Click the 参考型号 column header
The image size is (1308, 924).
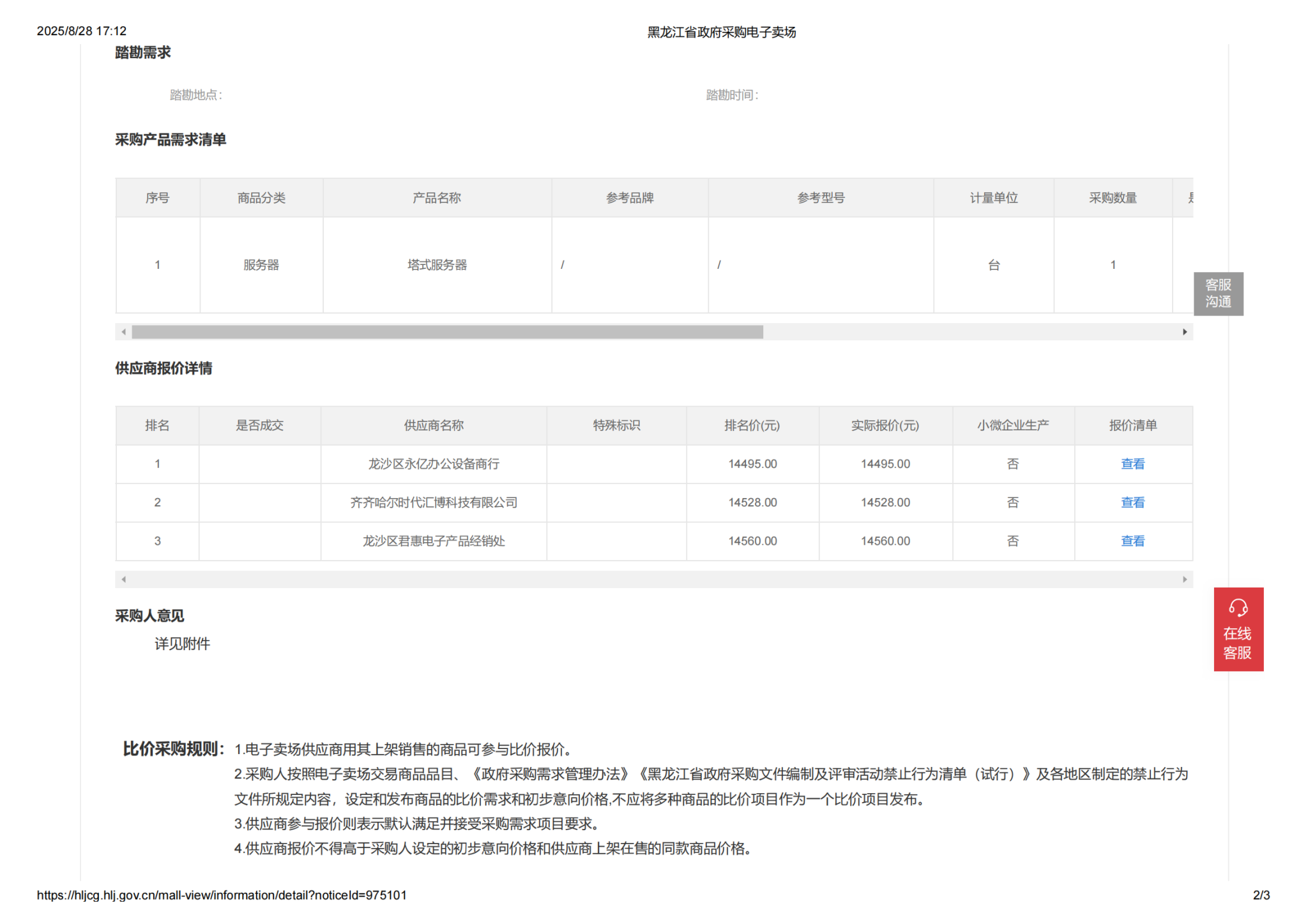pos(820,198)
